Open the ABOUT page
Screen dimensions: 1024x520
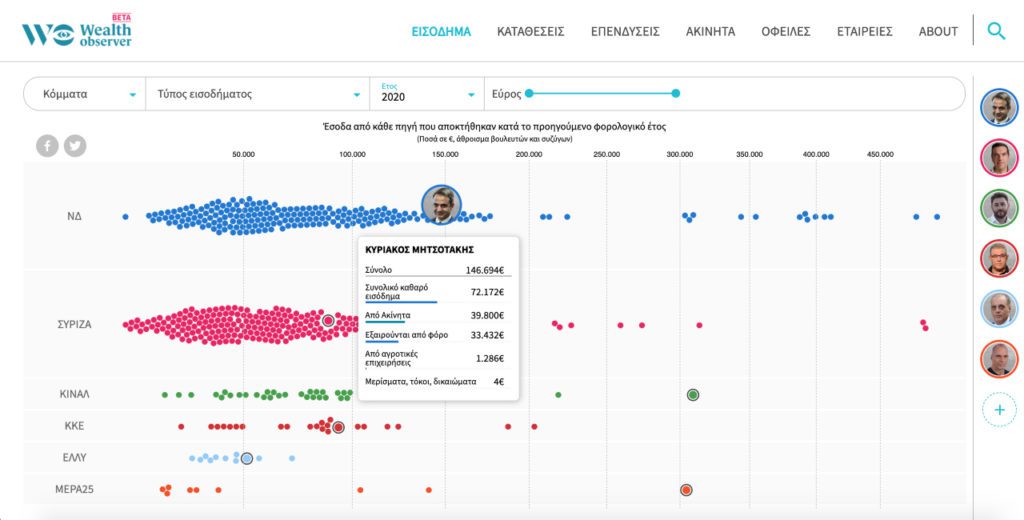point(938,31)
